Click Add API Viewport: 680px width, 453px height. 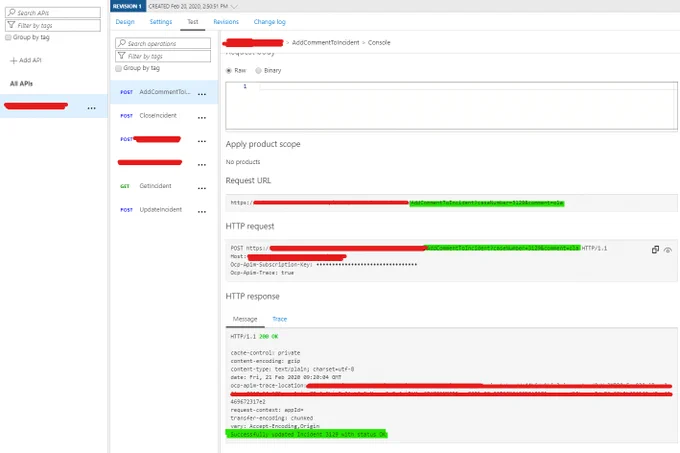[26, 60]
